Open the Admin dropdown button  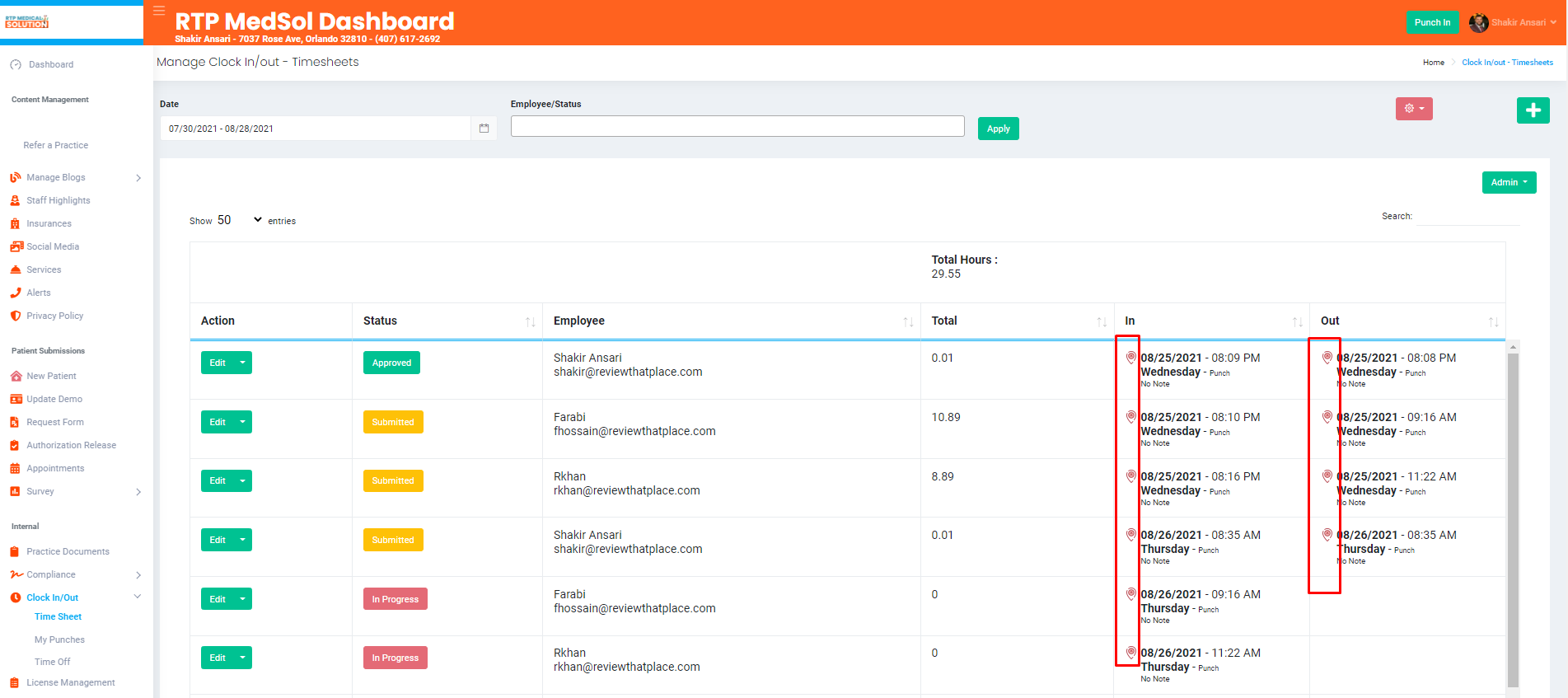(x=1509, y=182)
